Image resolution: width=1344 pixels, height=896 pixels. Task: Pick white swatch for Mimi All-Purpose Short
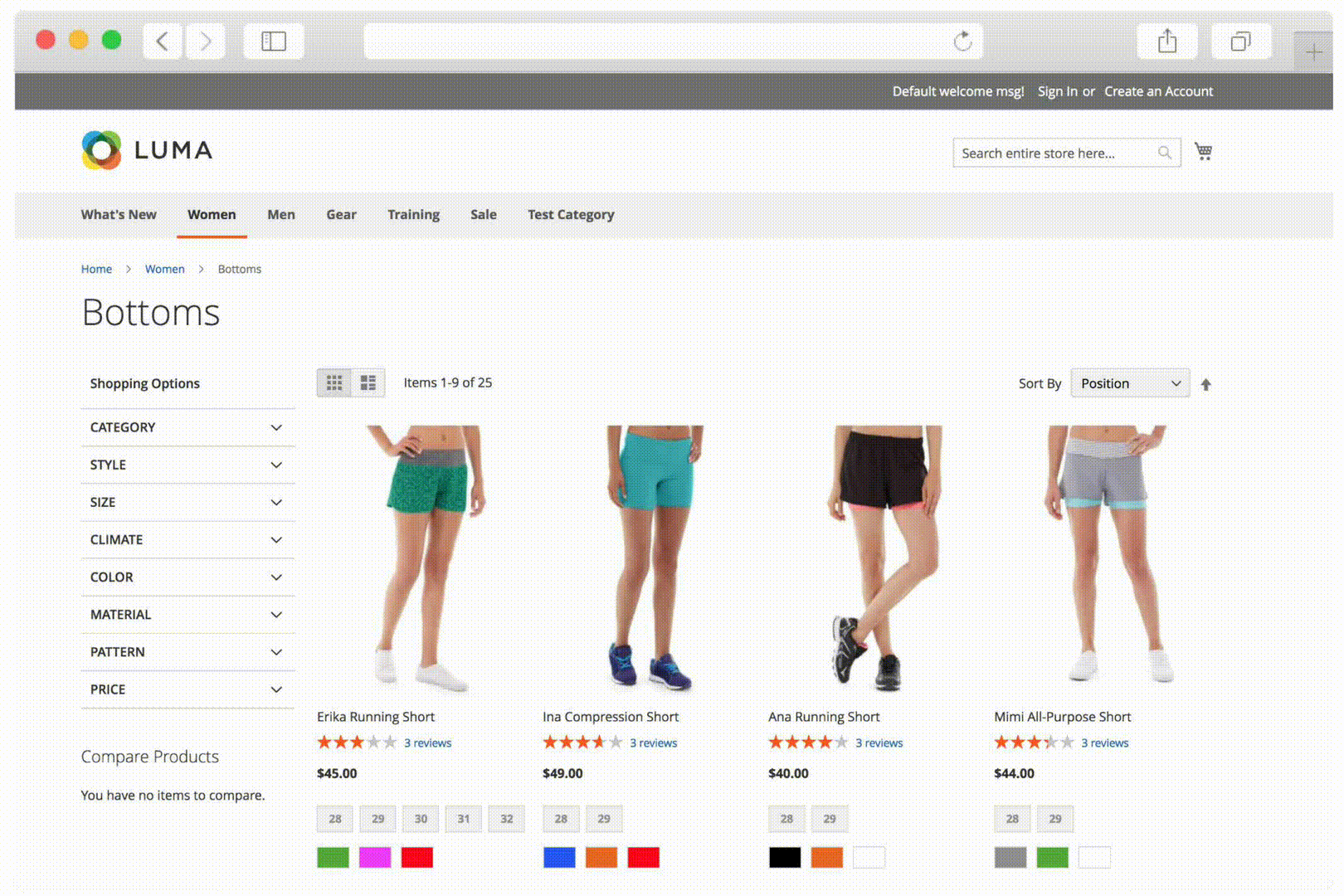coord(1094,858)
